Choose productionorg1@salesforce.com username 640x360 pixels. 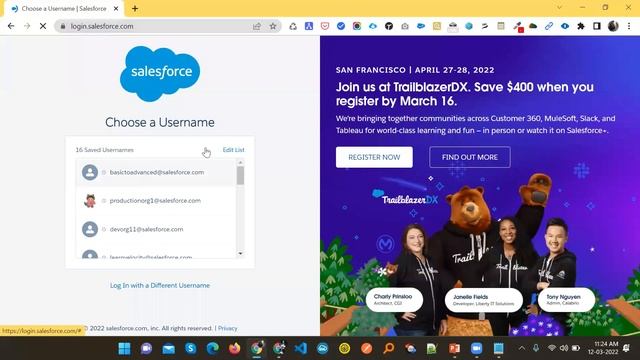click(x=156, y=201)
